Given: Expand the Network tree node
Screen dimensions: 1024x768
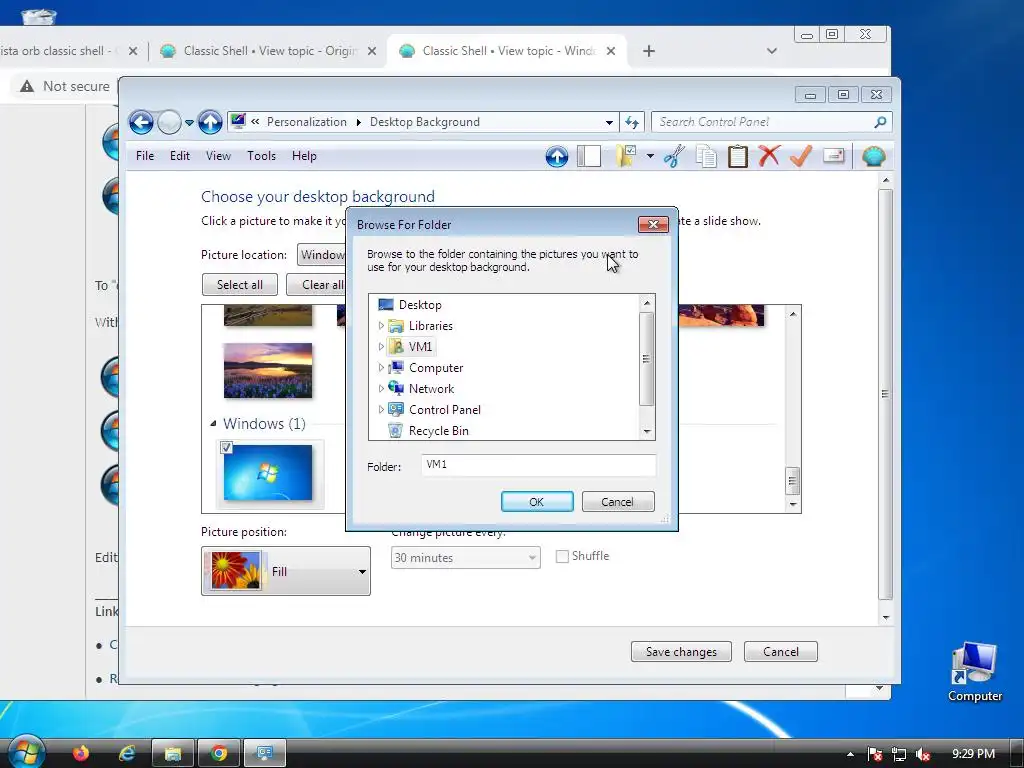Looking at the screenshot, I should pos(381,389).
